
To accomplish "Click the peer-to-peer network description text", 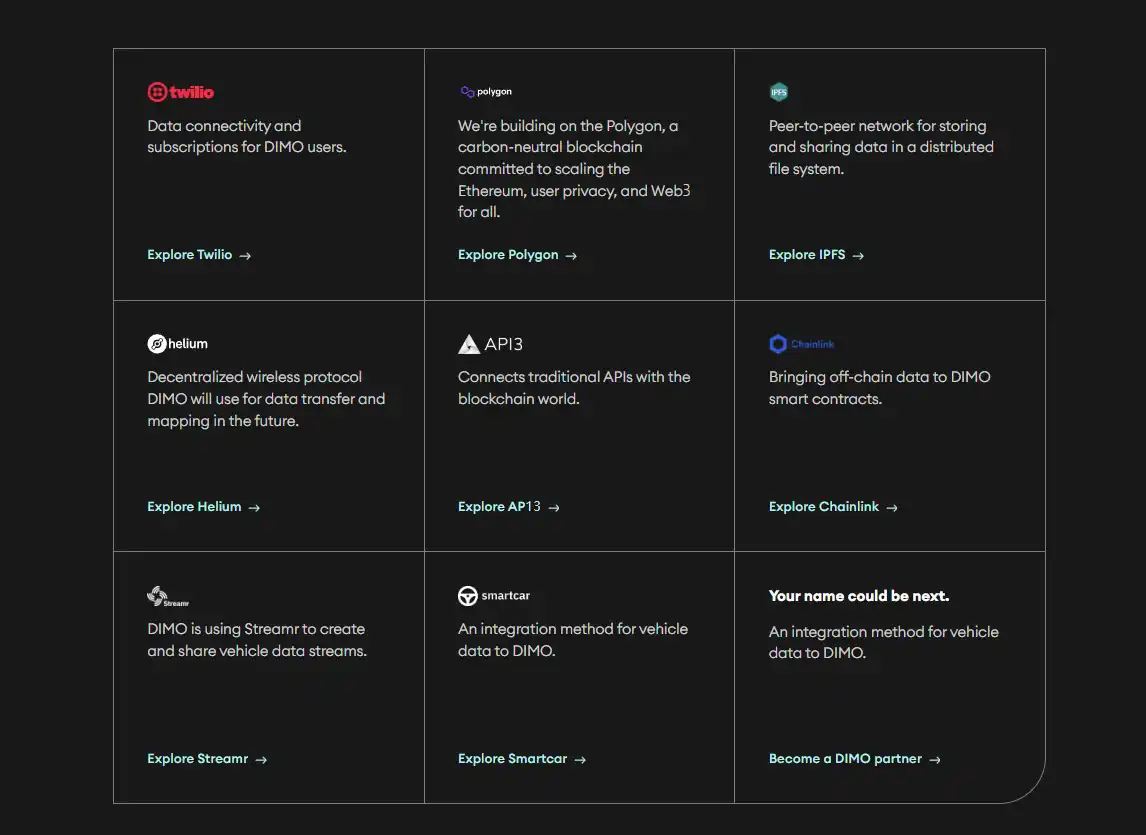I will (x=881, y=147).
